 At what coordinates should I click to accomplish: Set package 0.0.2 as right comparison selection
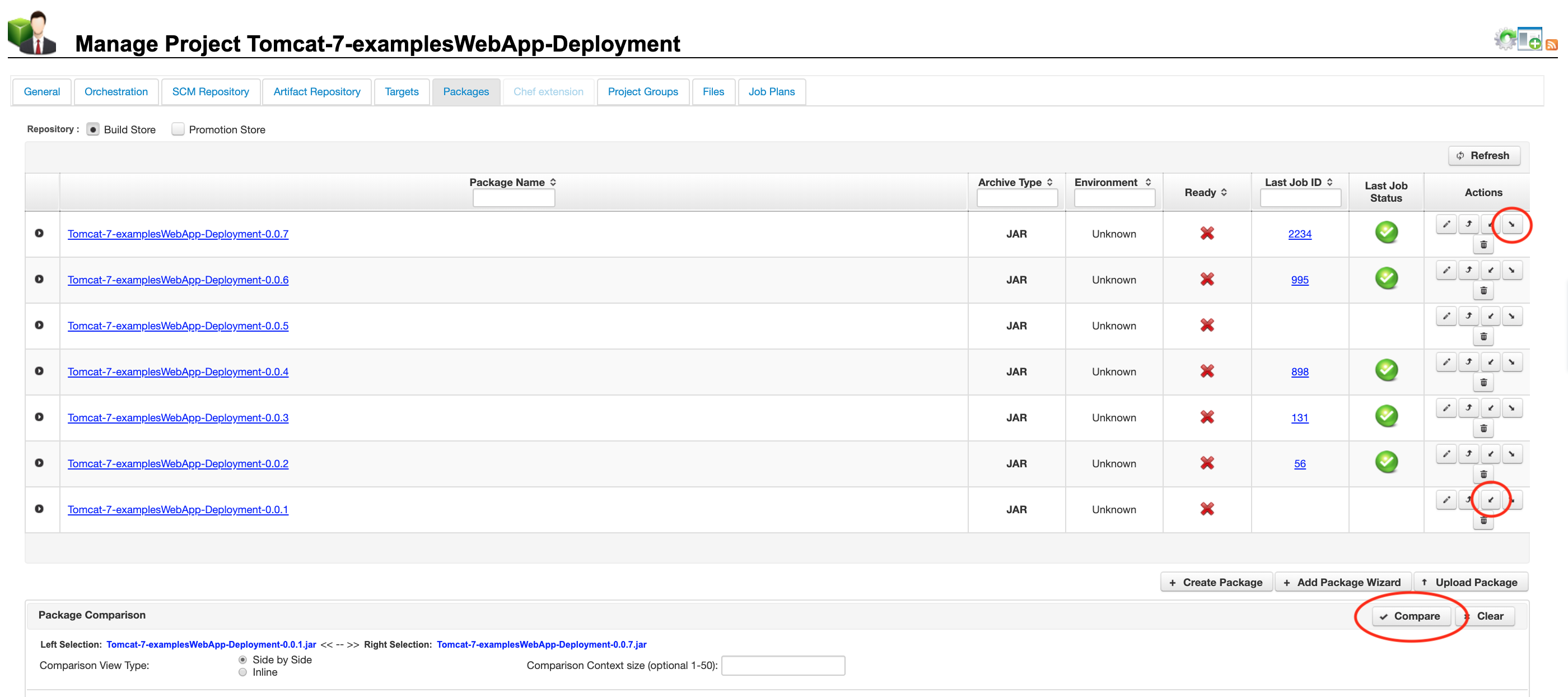point(1512,454)
